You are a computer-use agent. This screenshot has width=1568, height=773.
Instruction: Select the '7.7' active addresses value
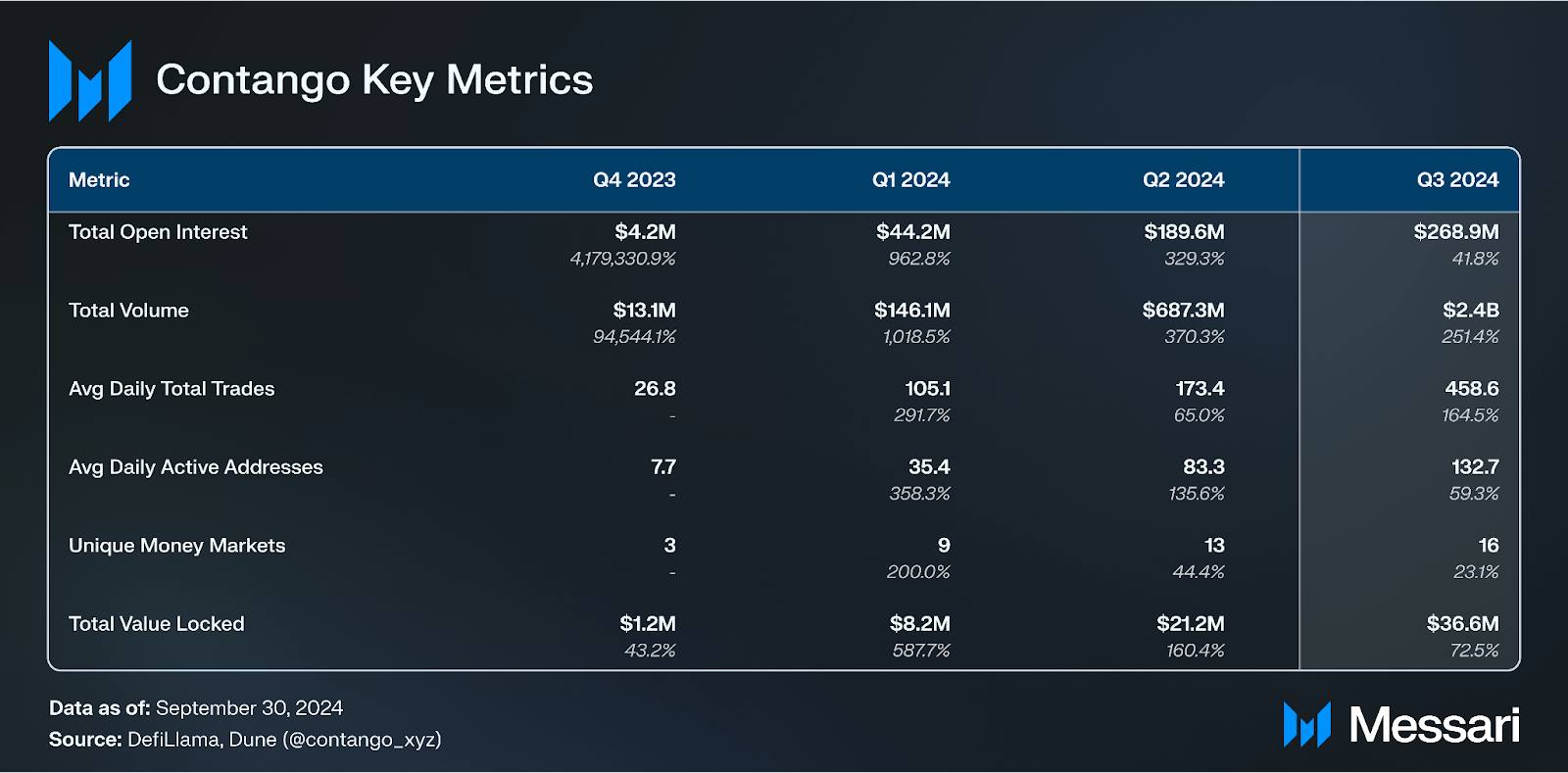tap(663, 467)
